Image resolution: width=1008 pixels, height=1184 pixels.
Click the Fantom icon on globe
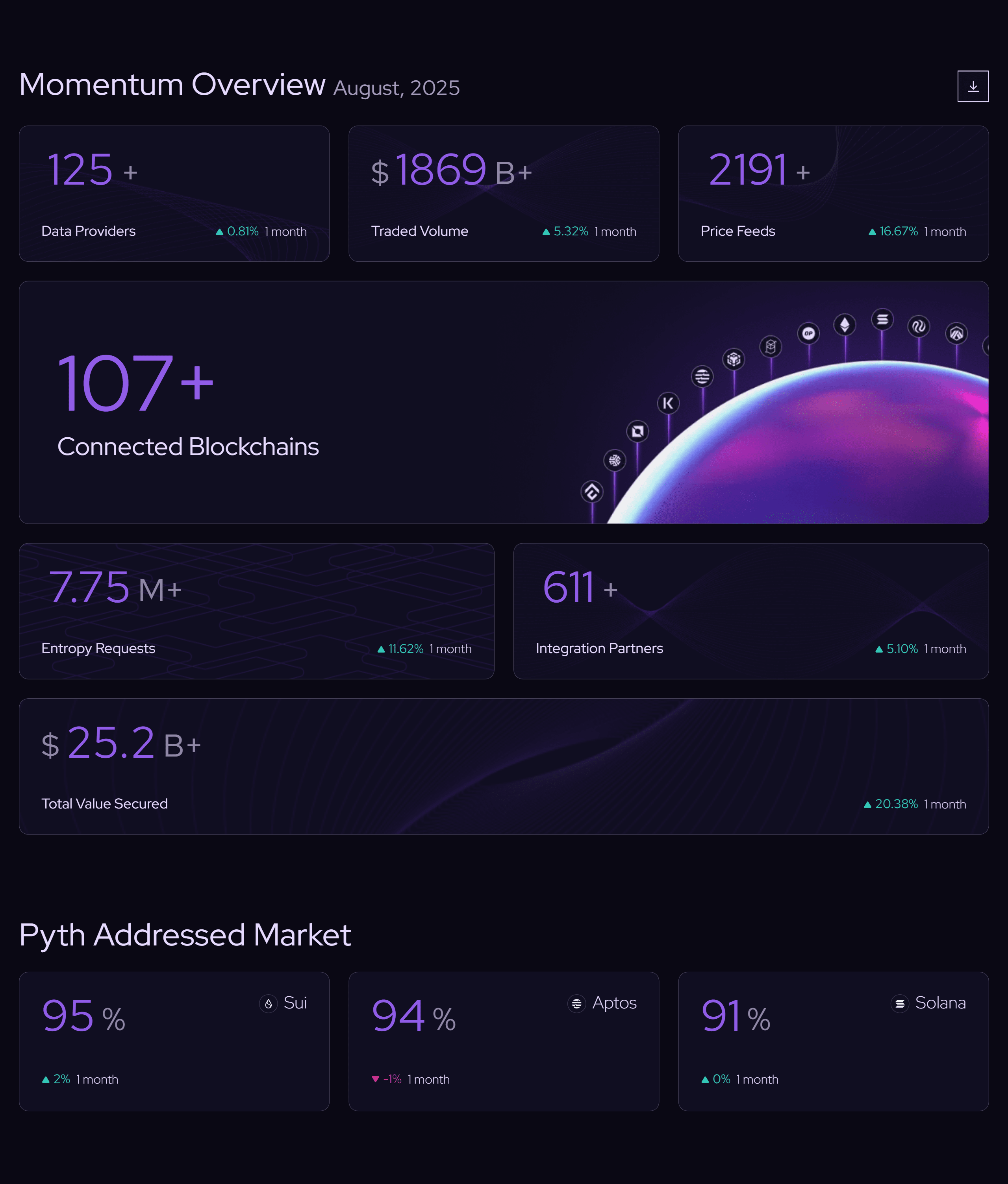[x=770, y=346]
